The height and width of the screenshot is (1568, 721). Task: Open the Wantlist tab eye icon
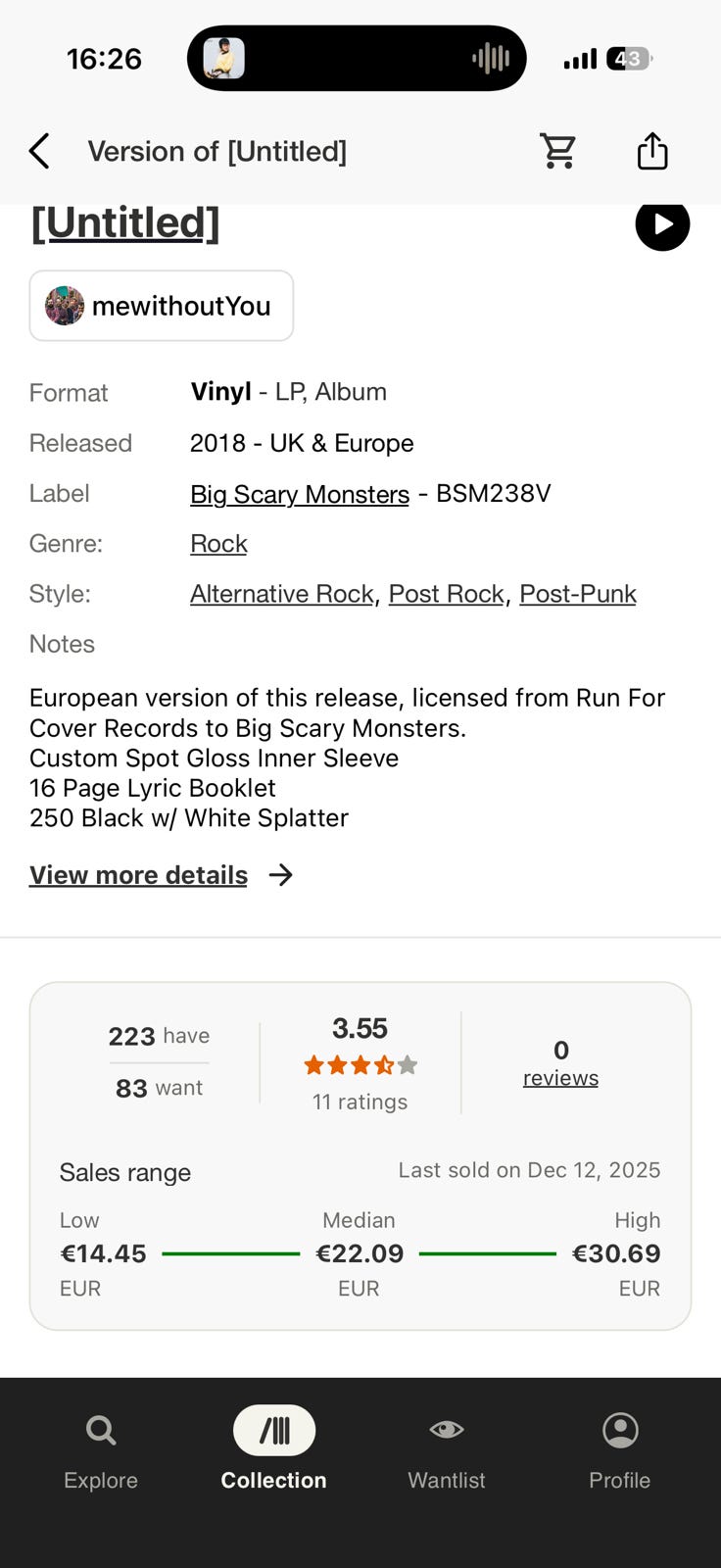447,1430
